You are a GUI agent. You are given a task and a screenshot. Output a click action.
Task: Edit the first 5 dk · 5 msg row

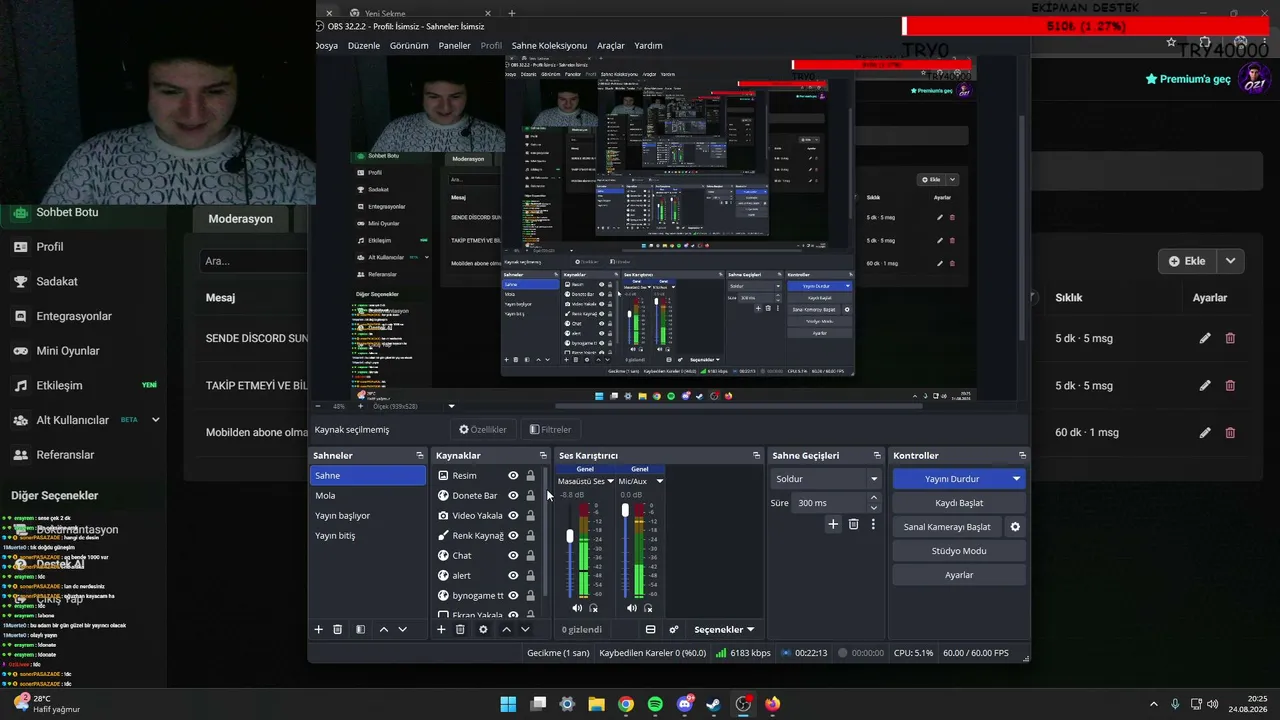coord(1205,338)
